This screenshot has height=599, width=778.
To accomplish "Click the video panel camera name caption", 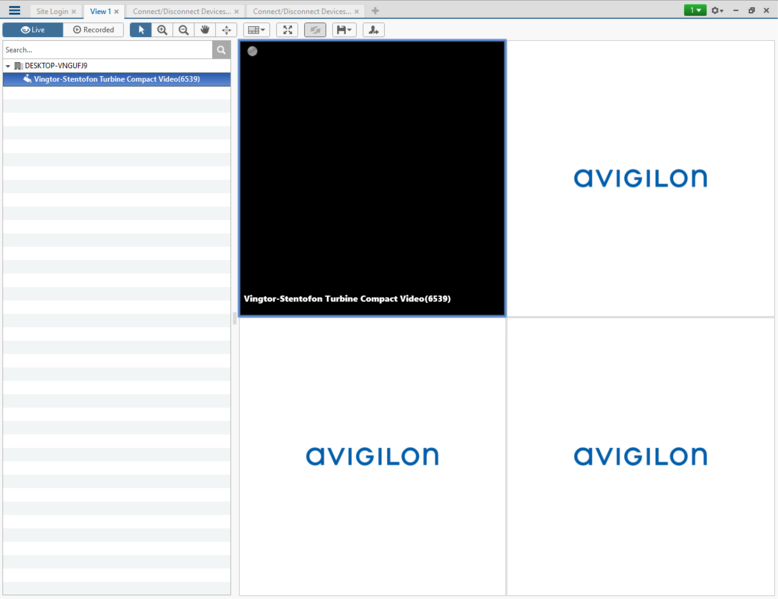I will [x=347, y=299].
